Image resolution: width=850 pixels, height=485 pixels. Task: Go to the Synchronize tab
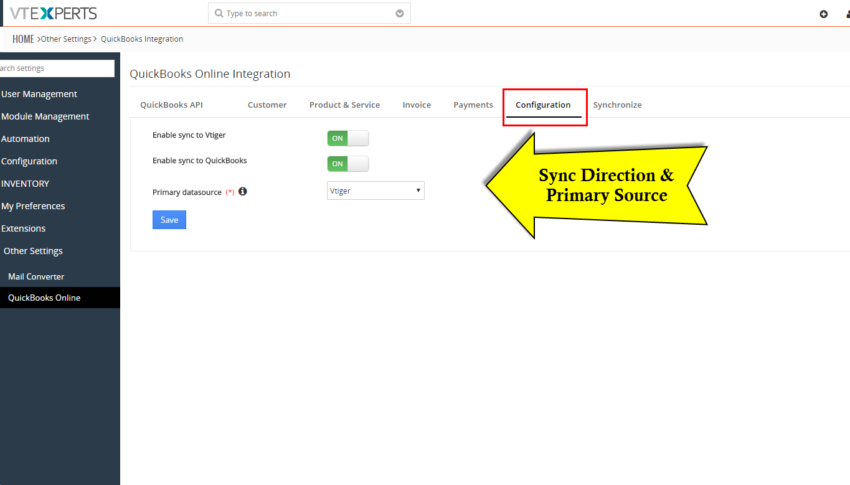click(617, 105)
